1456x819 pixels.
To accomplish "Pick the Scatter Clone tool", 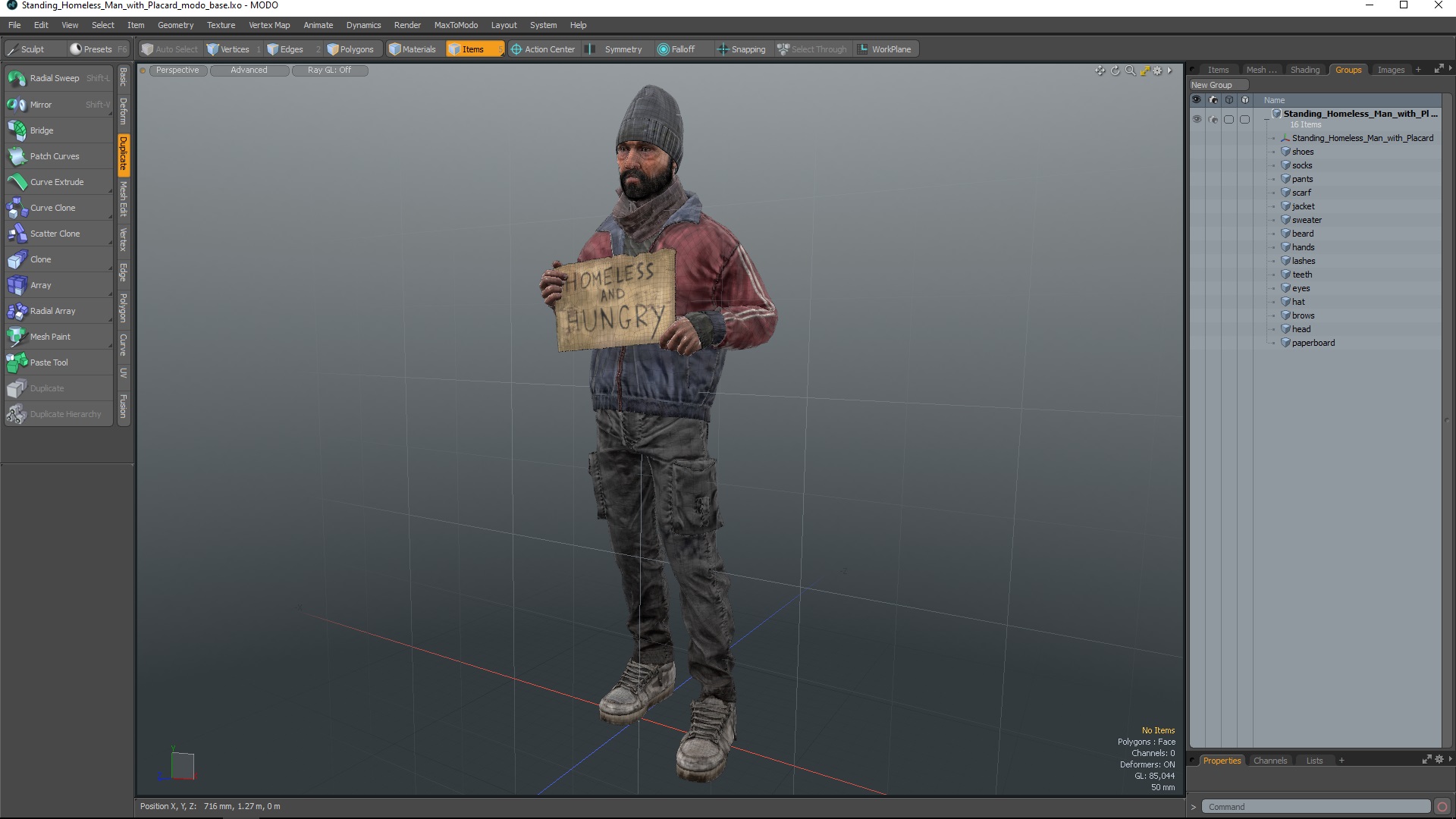I will coord(58,234).
